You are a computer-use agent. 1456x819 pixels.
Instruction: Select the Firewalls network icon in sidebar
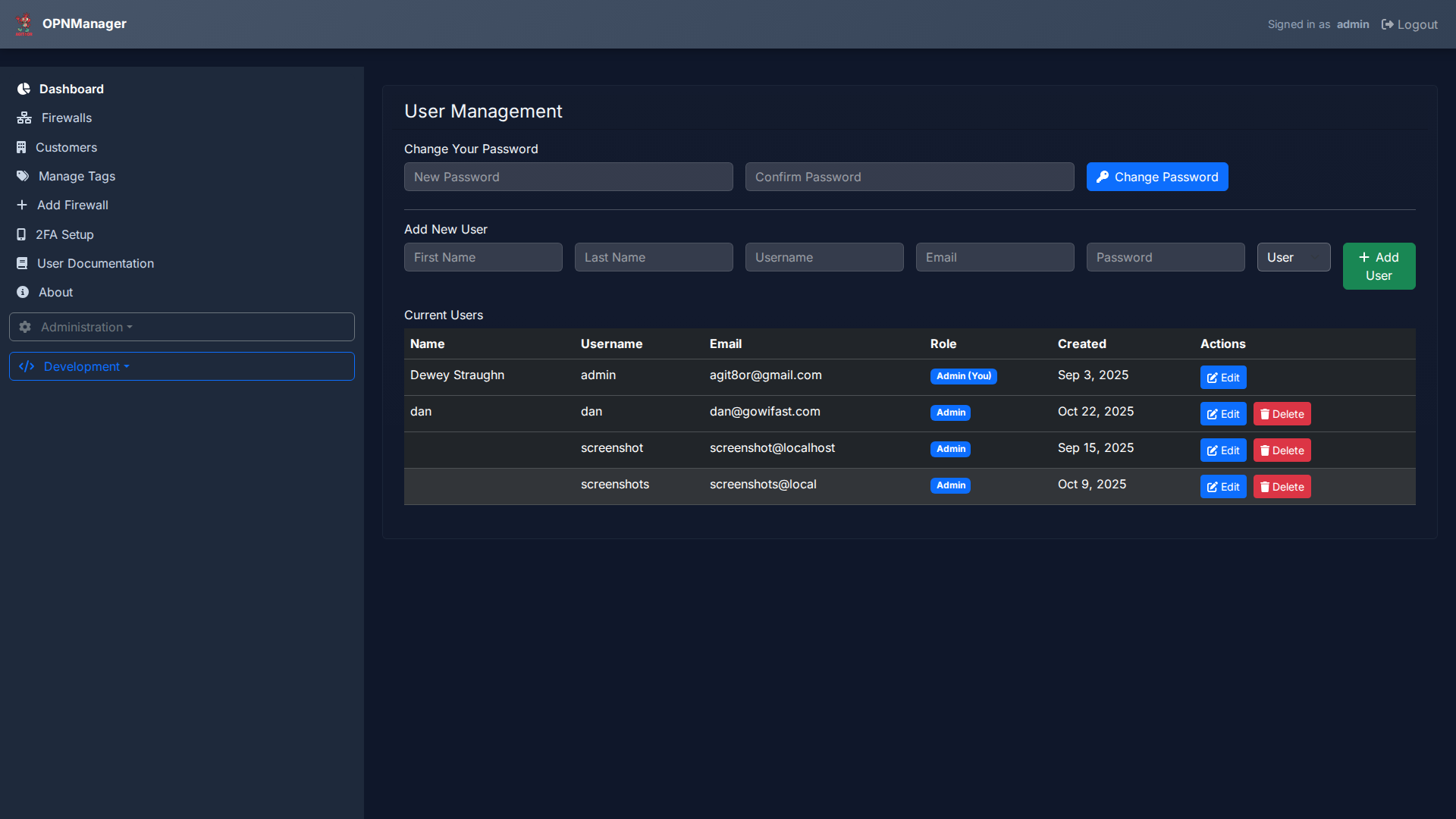click(23, 118)
